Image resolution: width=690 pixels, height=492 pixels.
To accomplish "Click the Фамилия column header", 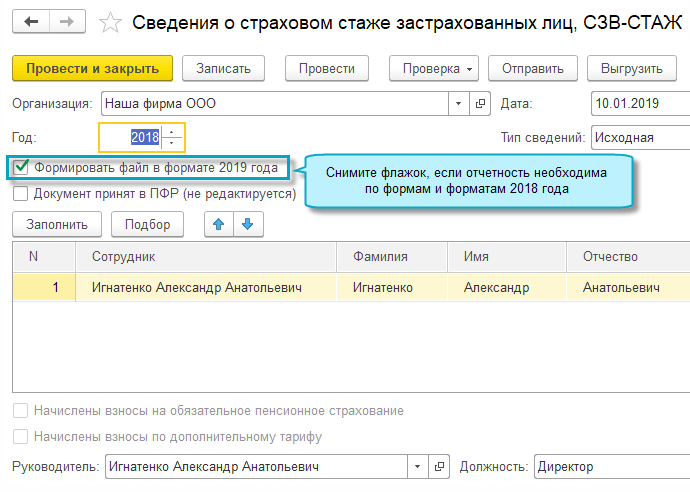I will pos(381,257).
